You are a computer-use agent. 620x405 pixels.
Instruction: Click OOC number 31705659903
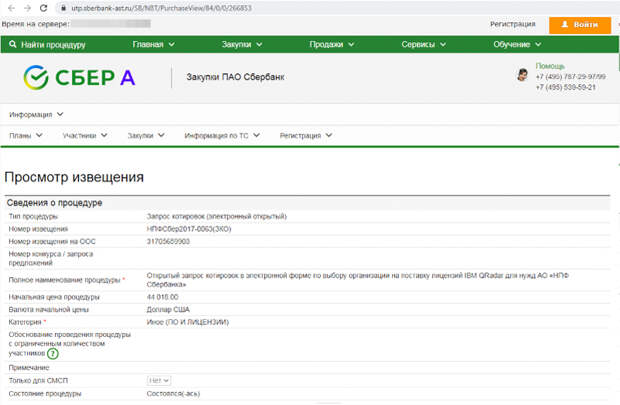tap(168, 241)
